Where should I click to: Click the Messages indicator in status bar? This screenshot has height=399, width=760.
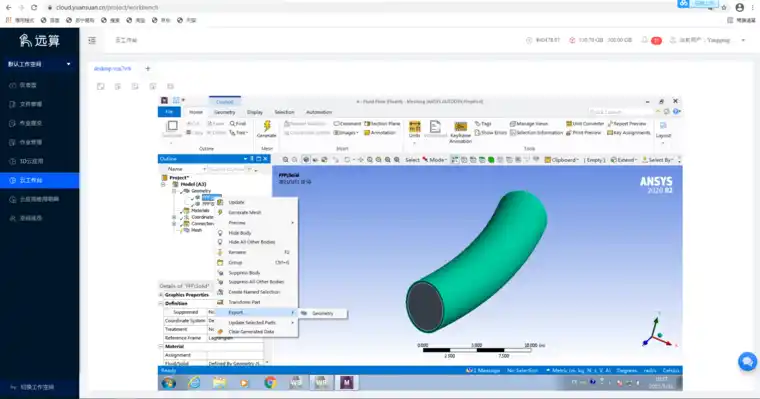click(483, 370)
